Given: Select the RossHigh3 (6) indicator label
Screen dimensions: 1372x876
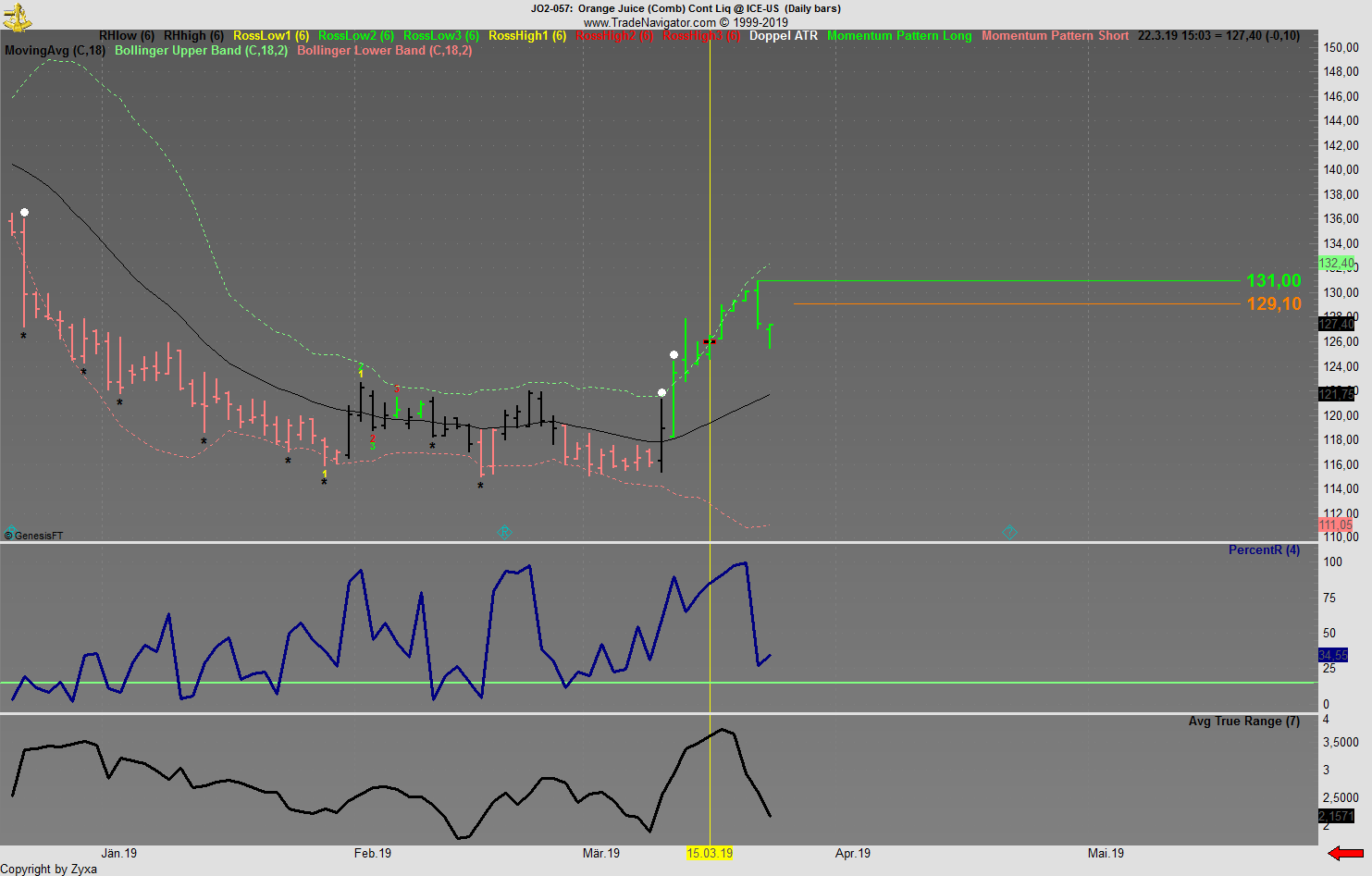Looking at the screenshot, I should tap(701, 36).
